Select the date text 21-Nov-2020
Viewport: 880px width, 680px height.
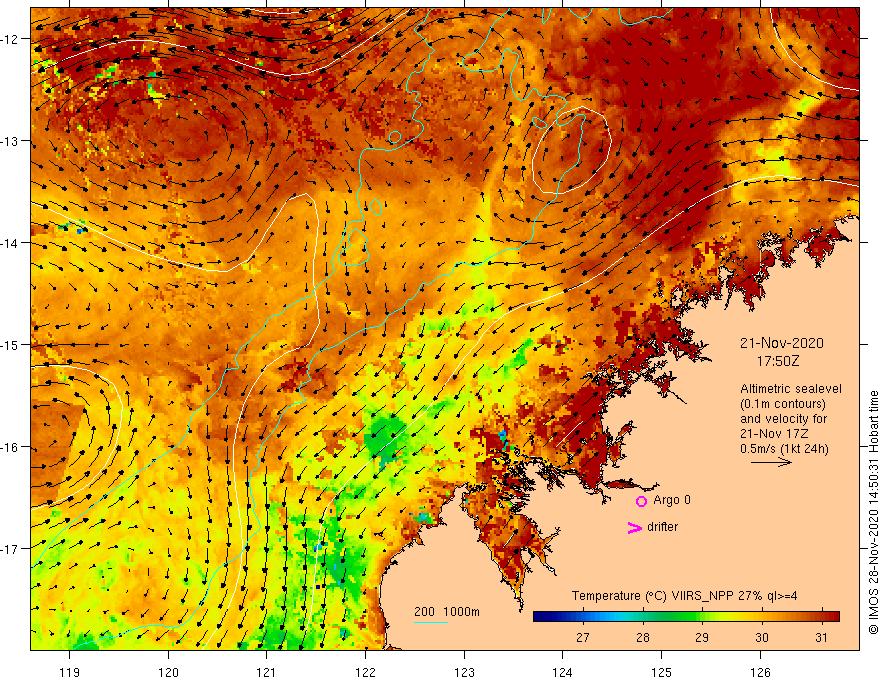coord(782,343)
